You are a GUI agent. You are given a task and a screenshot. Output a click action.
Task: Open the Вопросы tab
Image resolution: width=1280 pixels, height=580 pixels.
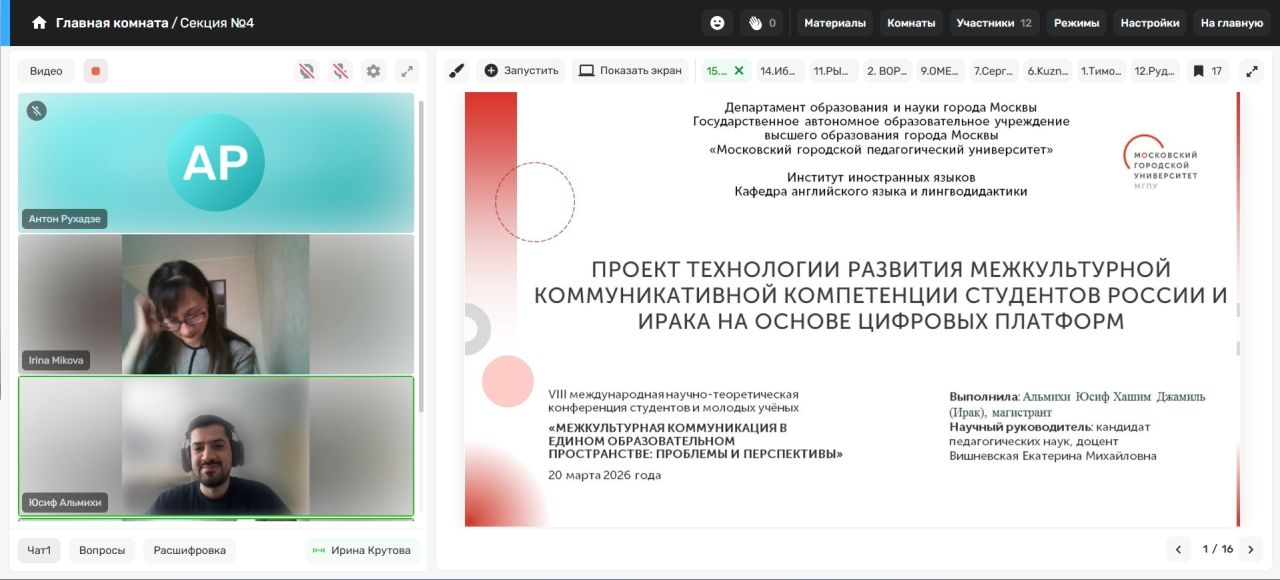[102, 550]
